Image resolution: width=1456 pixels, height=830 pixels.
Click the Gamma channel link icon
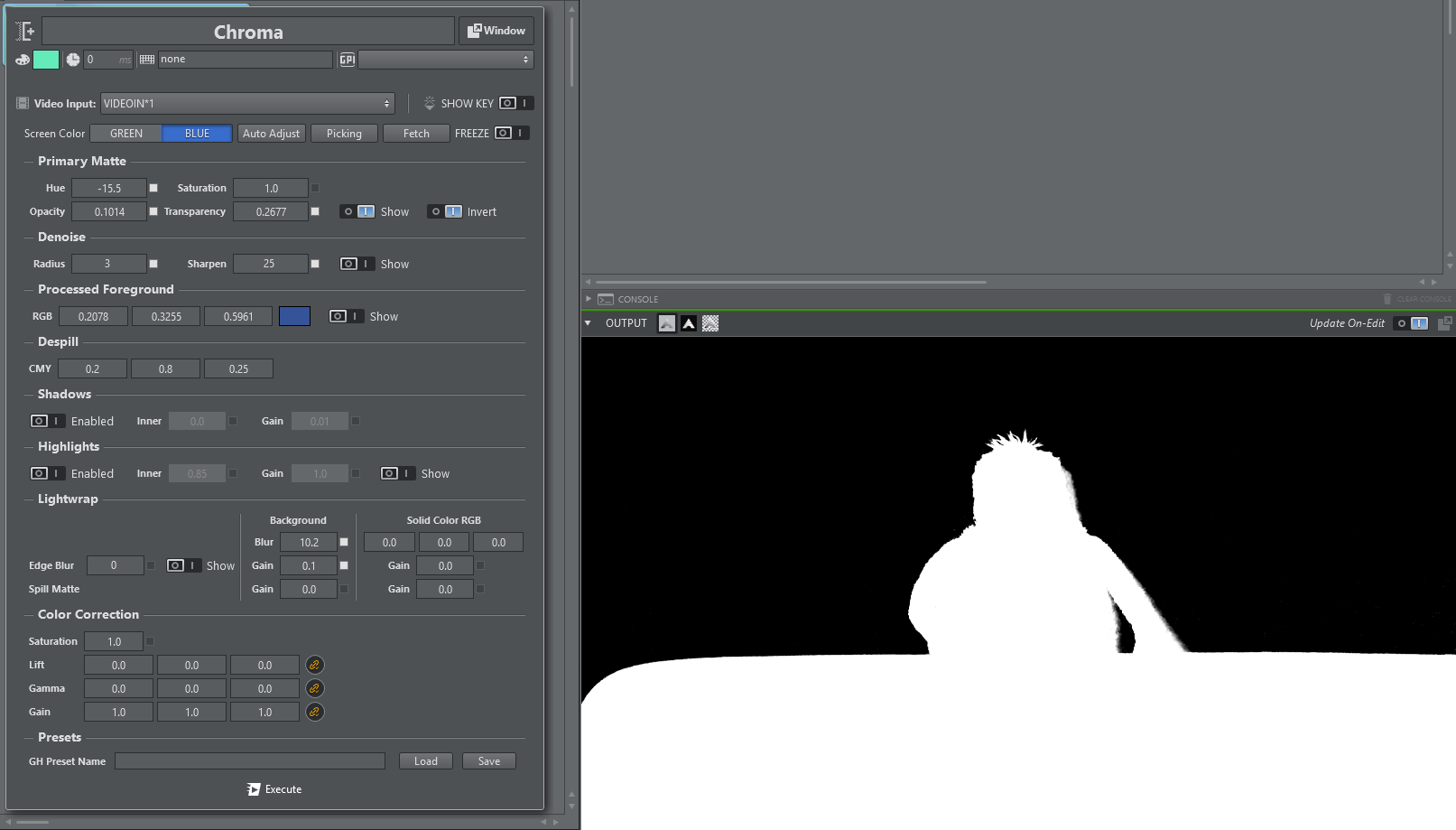pyautogui.click(x=314, y=688)
